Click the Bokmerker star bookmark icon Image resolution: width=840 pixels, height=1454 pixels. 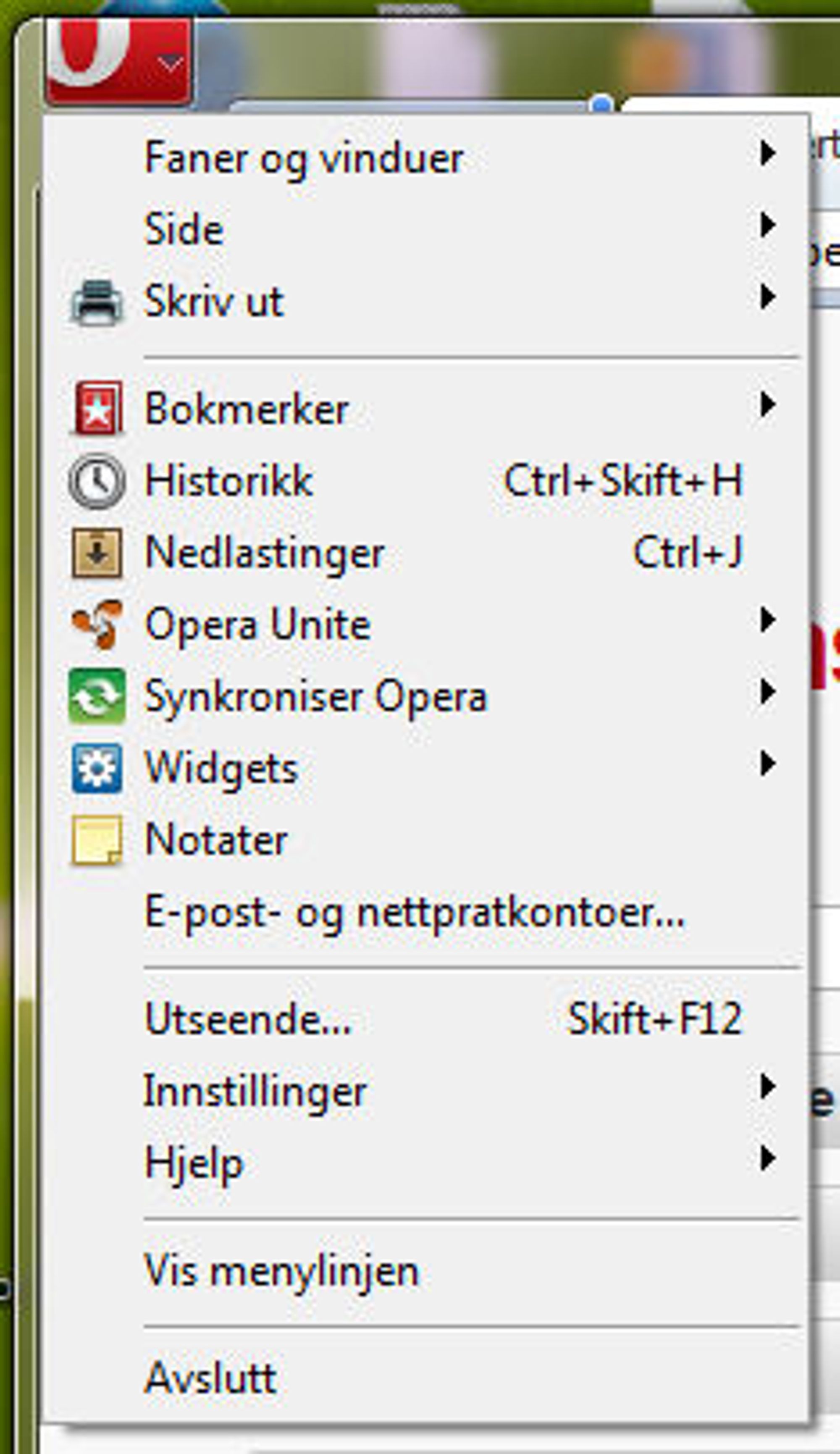coord(96,409)
